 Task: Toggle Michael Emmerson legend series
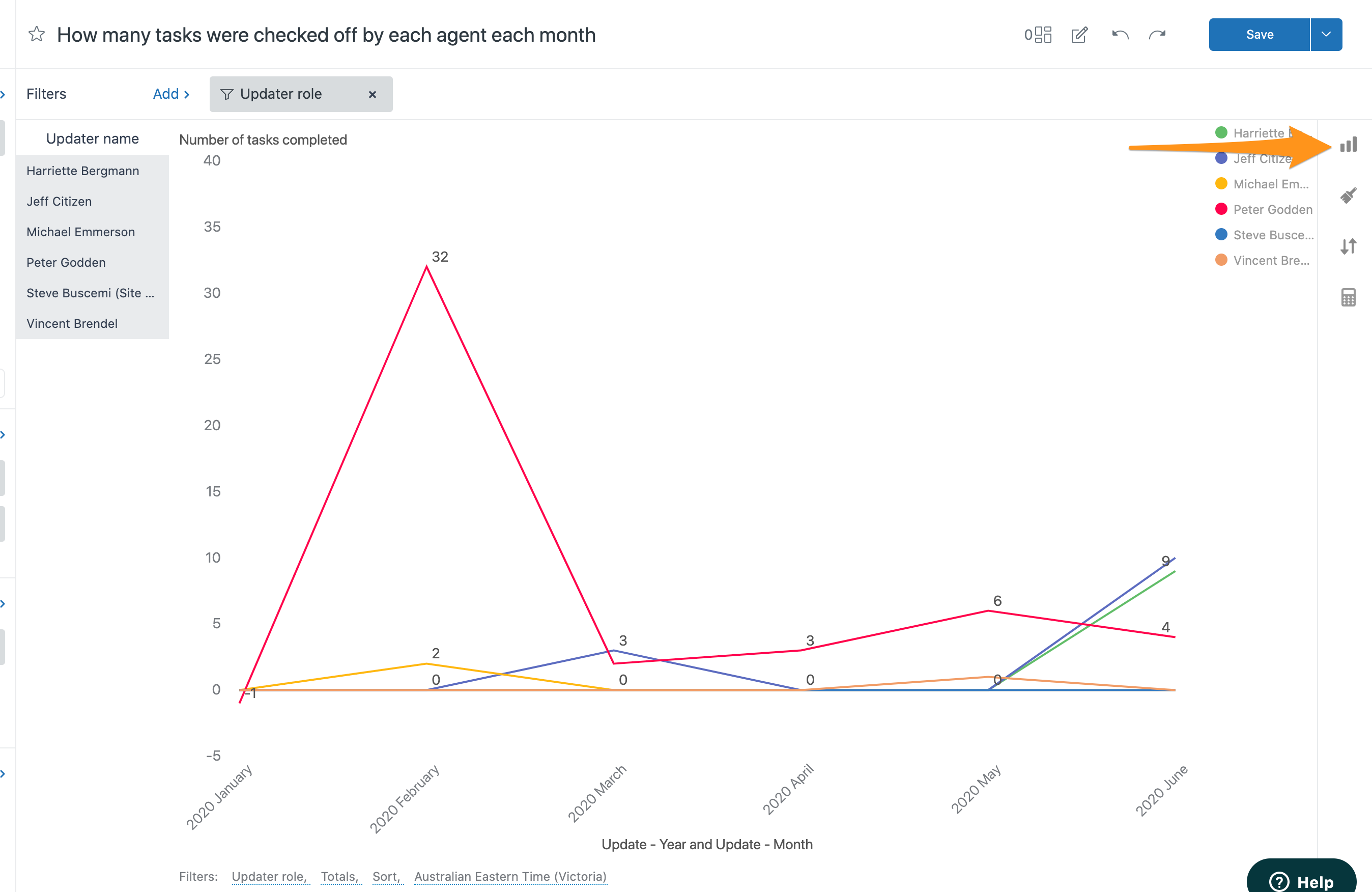[x=1262, y=184]
